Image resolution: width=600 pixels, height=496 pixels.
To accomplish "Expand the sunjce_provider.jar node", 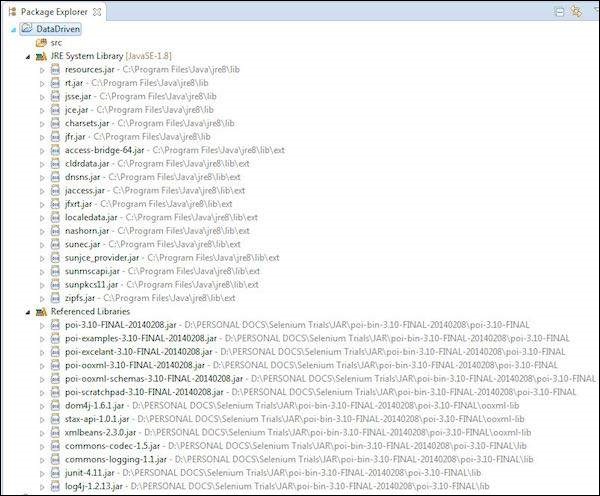I will tap(42, 259).
